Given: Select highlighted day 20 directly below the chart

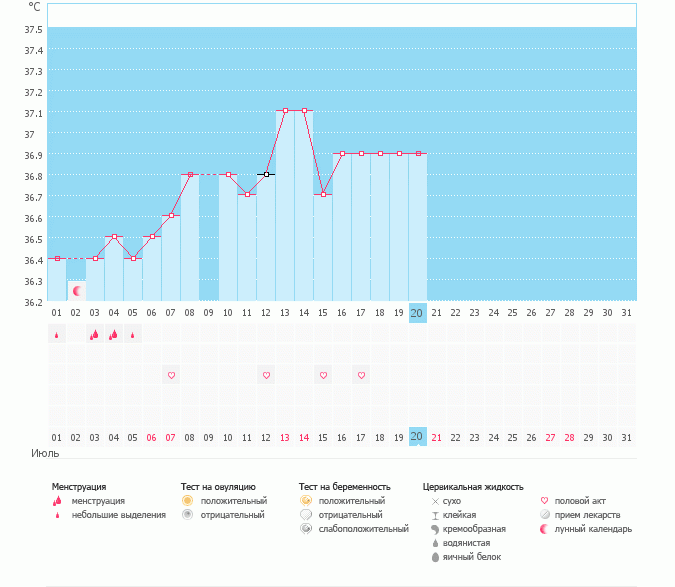Looking at the screenshot, I should (418, 312).
